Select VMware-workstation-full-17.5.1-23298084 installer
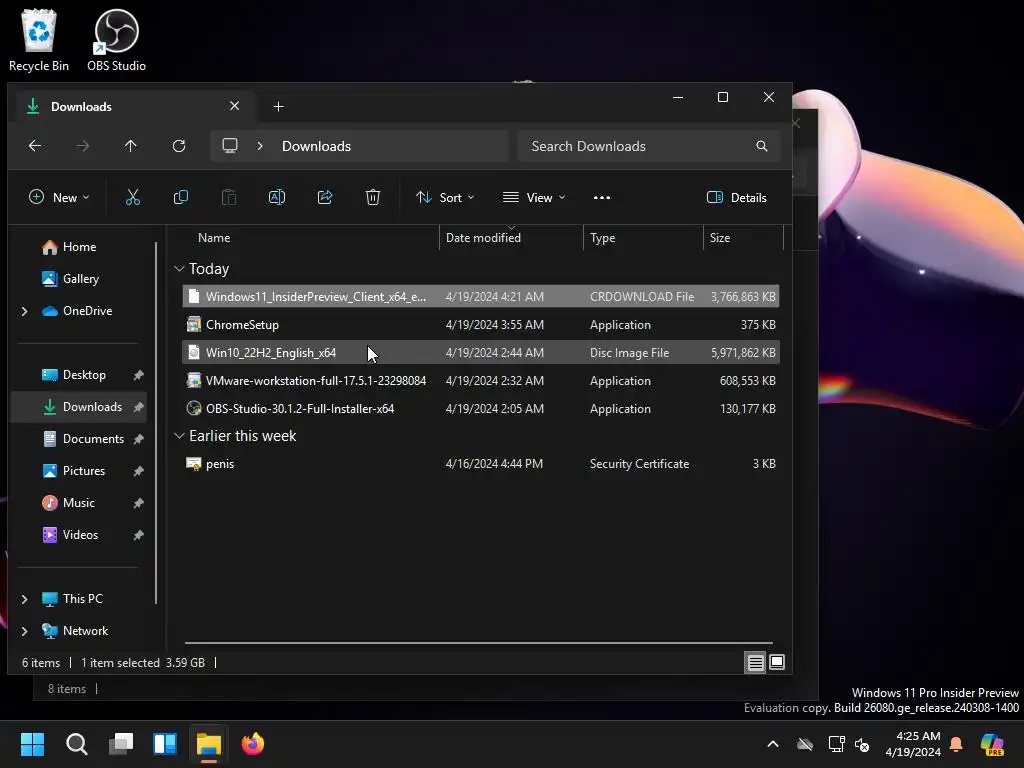The width and height of the screenshot is (1024, 768). click(x=481, y=381)
